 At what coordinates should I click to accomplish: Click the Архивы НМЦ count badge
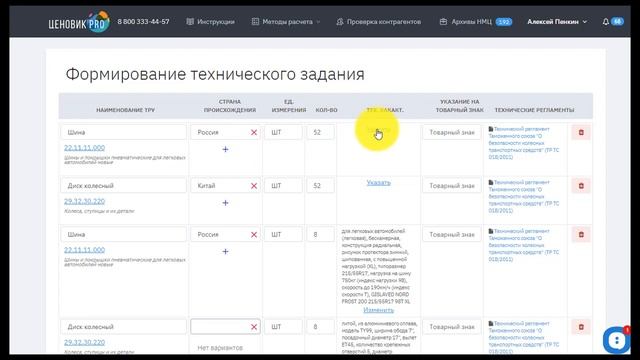(504, 22)
